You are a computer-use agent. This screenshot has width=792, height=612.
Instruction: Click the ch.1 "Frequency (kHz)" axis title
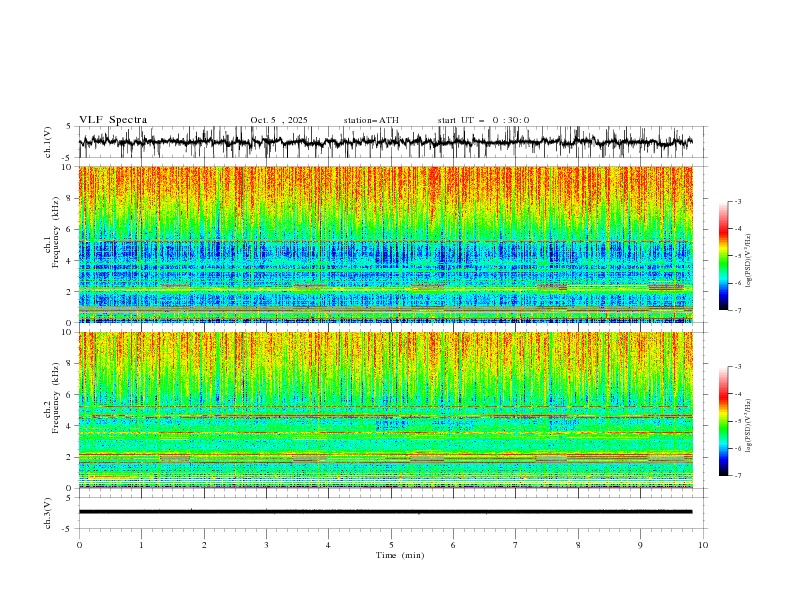pyautogui.click(x=56, y=232)
